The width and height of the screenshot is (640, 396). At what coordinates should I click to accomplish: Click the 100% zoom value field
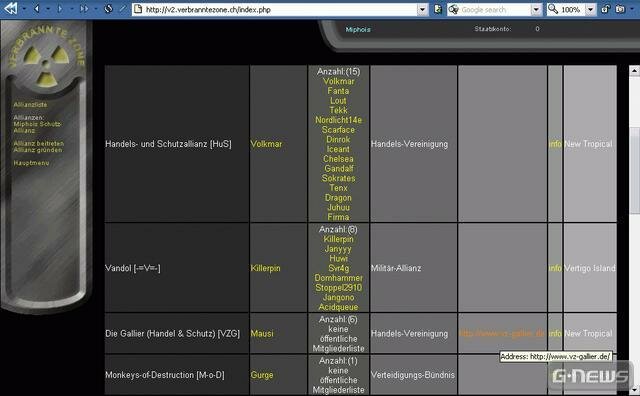572,9
